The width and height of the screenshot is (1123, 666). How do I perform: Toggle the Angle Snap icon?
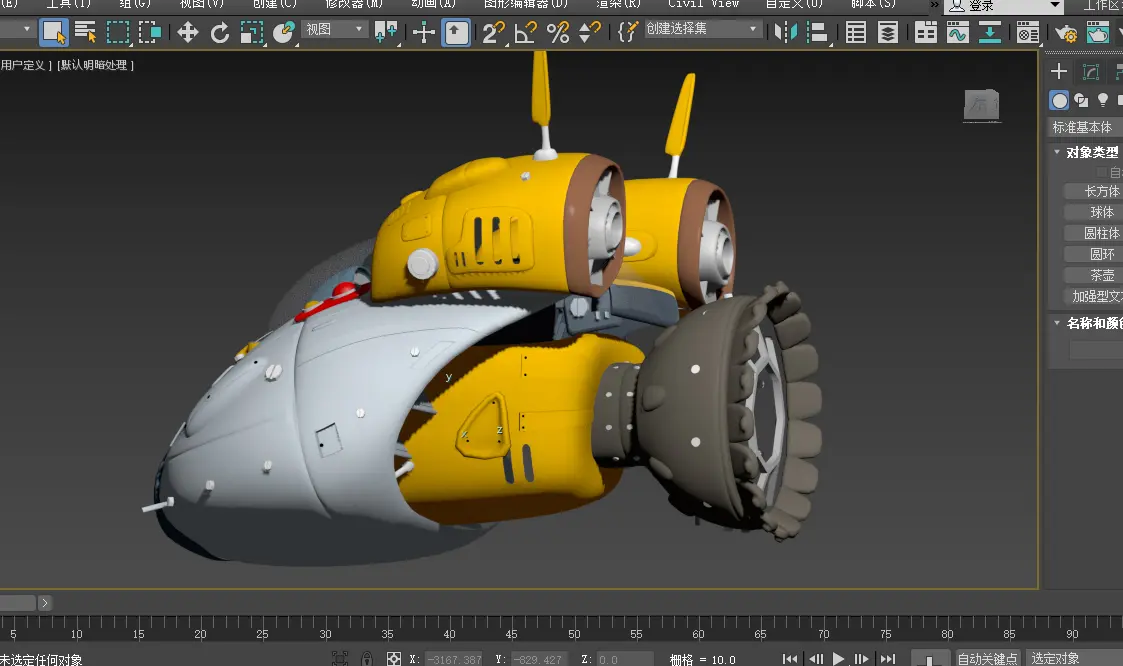(x=526, y=32)
